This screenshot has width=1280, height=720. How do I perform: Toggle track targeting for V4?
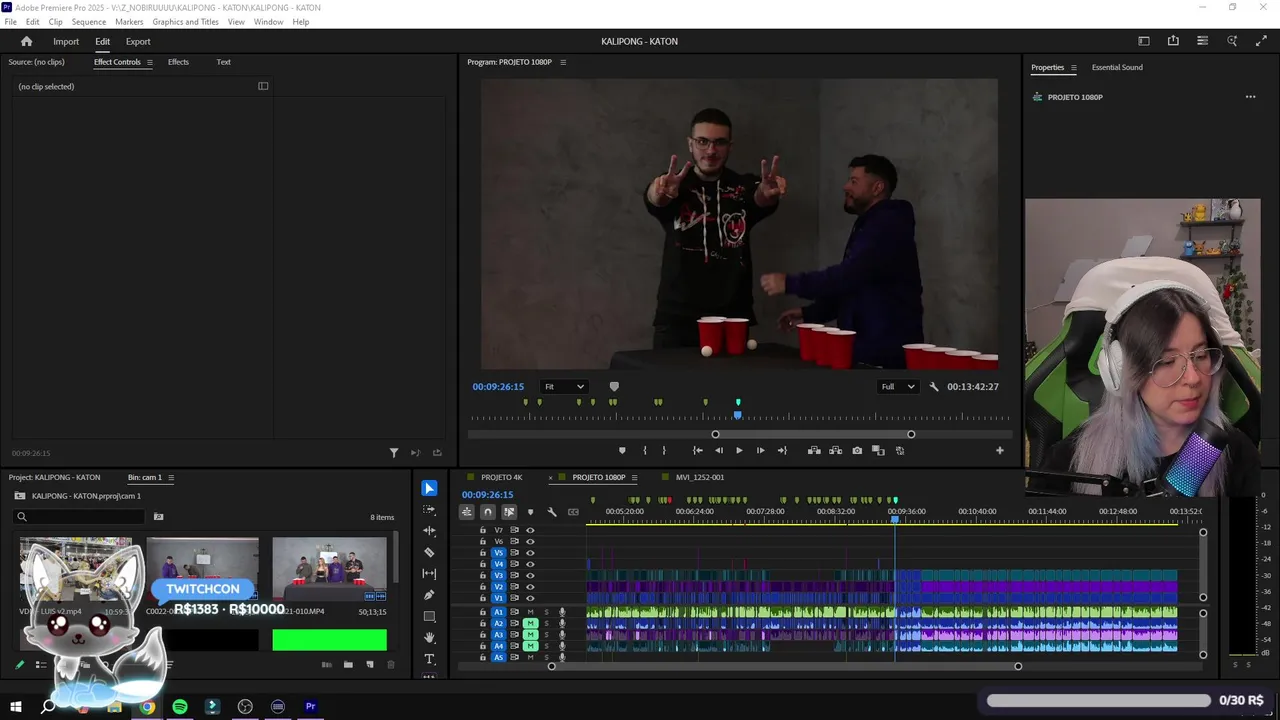(x=498, y=564)
